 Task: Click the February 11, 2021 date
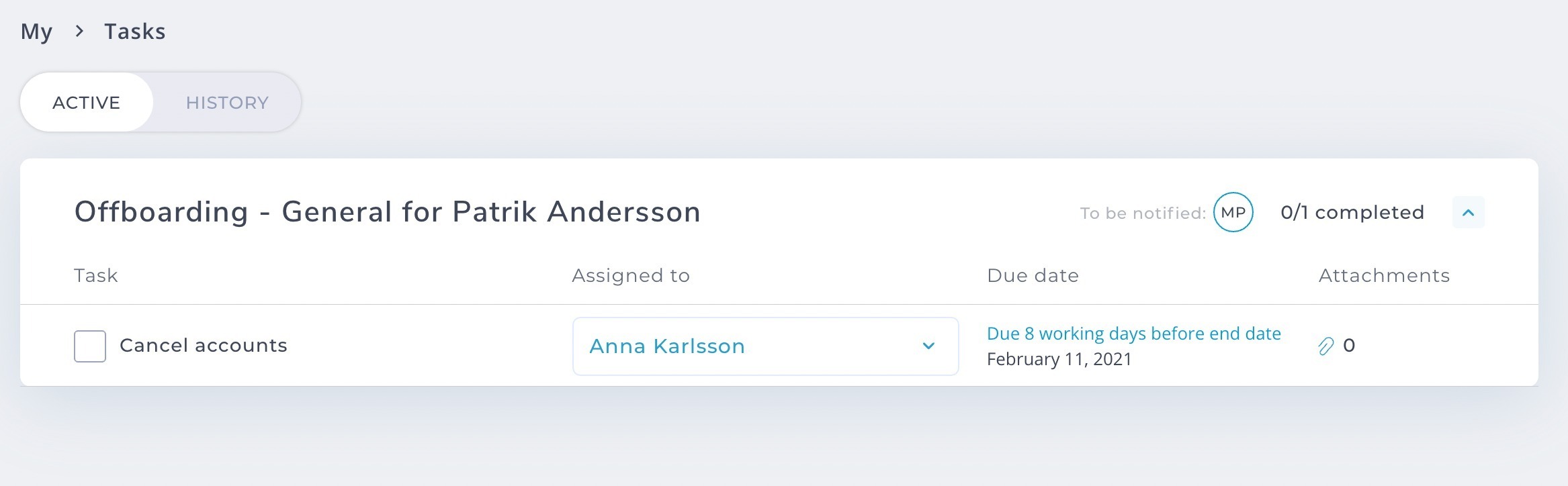[x=1059, y=360]
